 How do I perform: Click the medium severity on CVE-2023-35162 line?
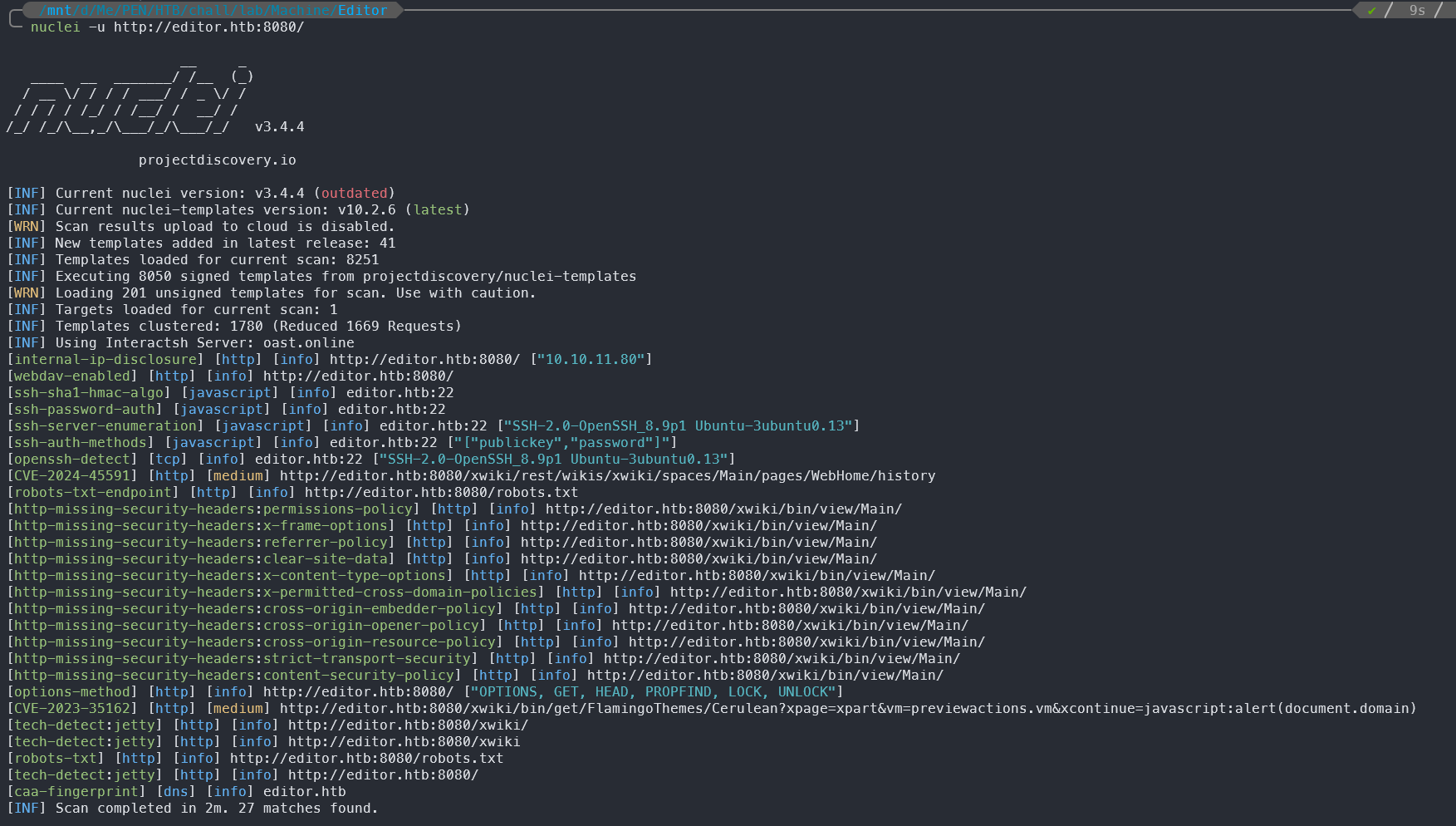tap(238, 708)
